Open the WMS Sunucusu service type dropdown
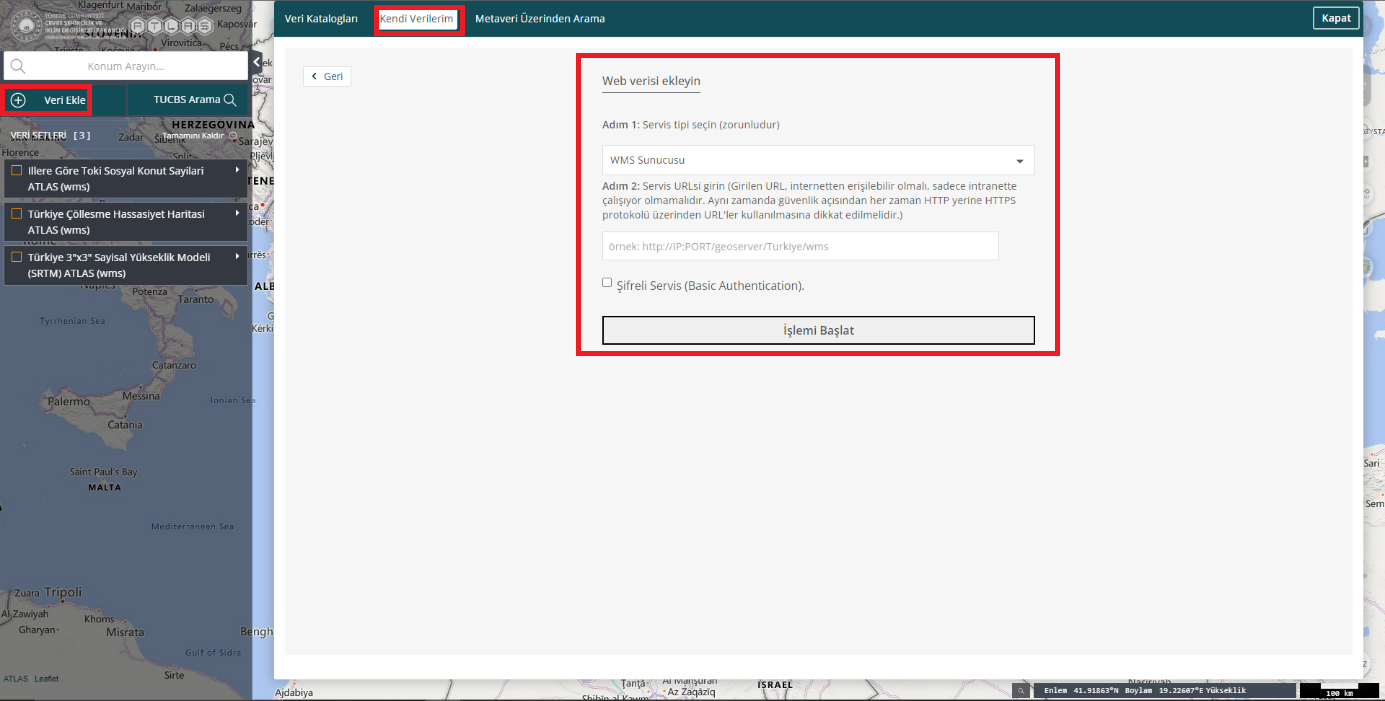Viewport: 1385px width, 701px height. pyautogui.click(x=818, y=160)
